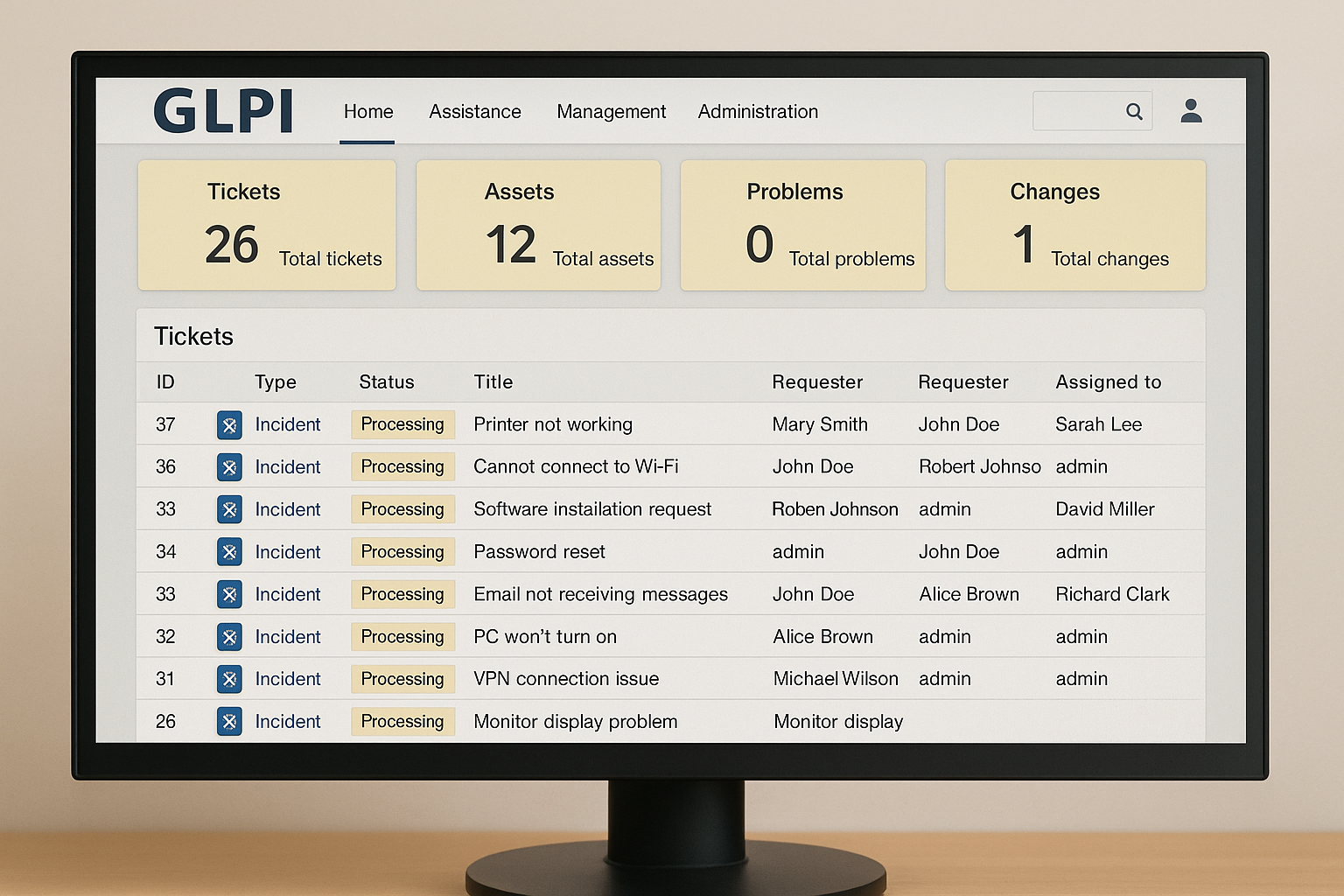Click the incident icon for ticket 32
Screen dimensions: 1344x896
click(229, 637)
